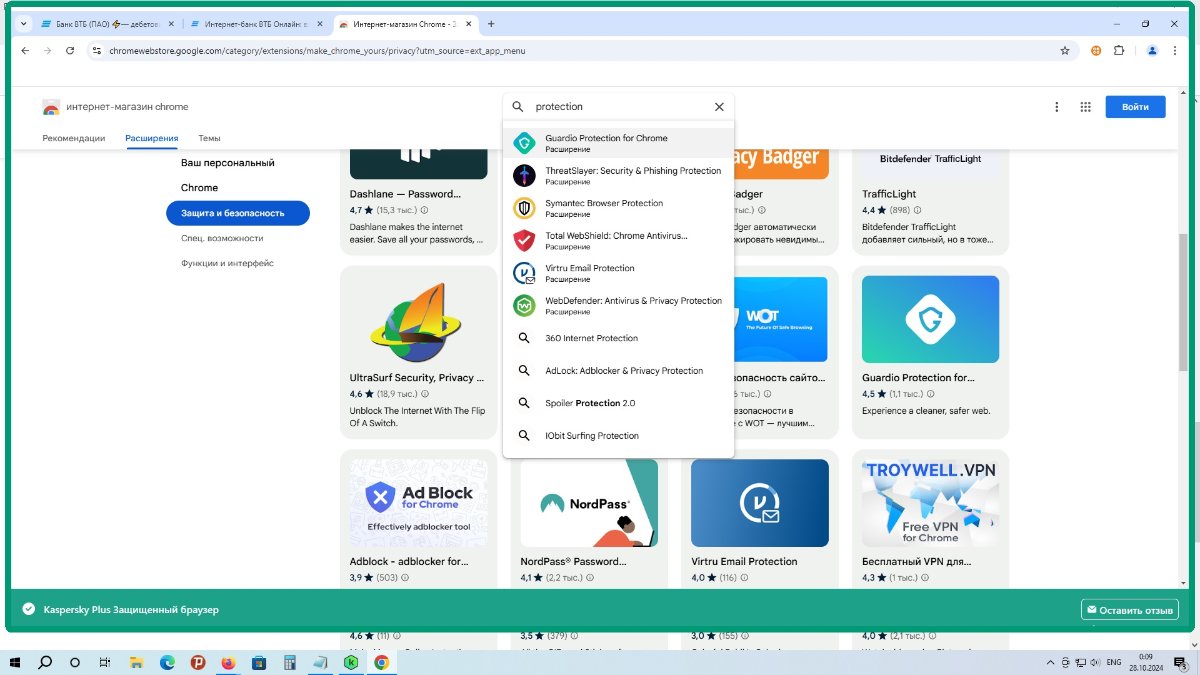Select the IObit Surfing Protection suggestion
Screen dimensions: 1200x675
618,436
